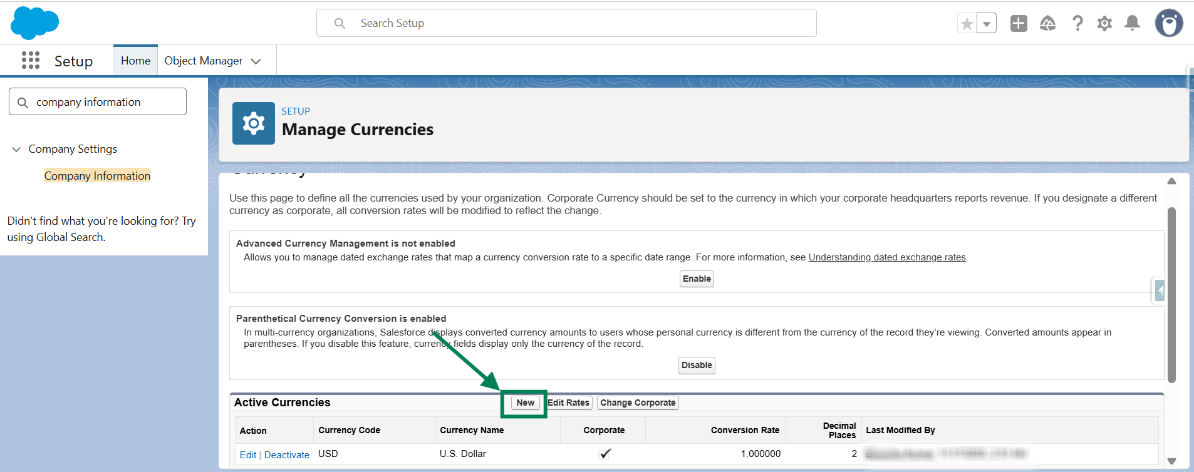Click Deactivate link for USD
1194x472 pixels.
[x=287, y=454]
